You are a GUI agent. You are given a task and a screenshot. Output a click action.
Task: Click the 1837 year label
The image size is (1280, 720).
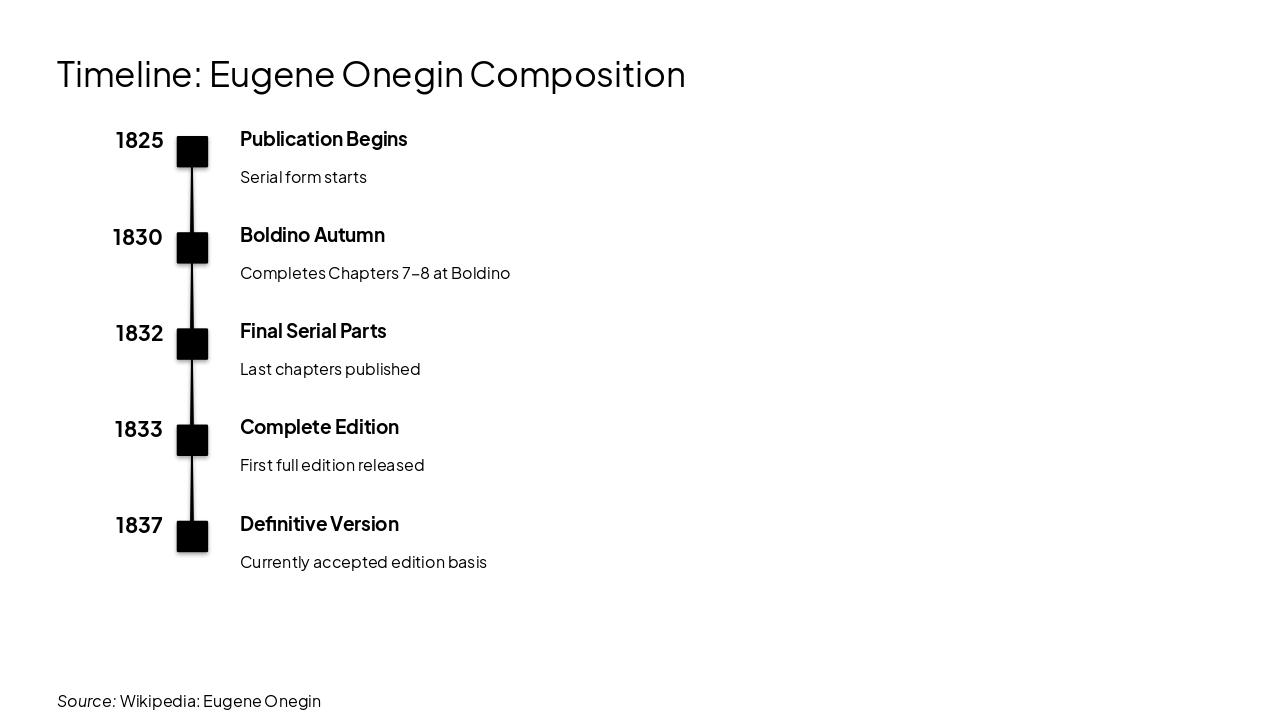coord(139,525)
